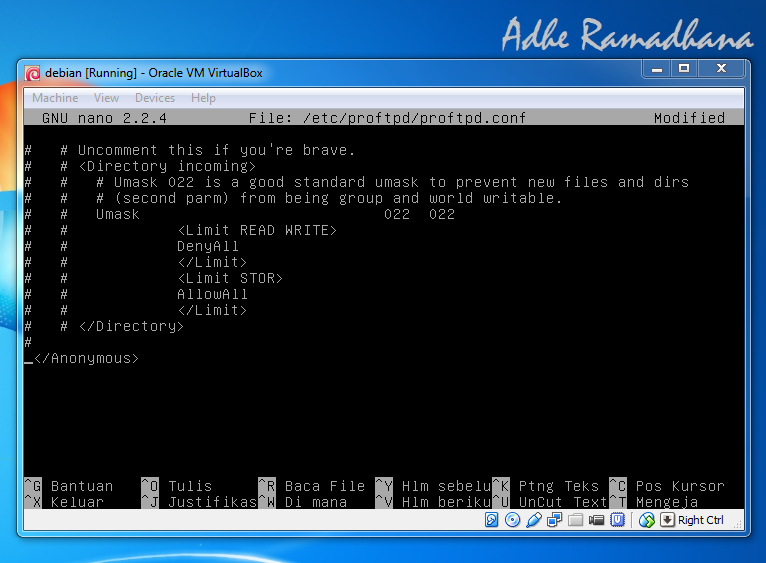Click the file path /etc/proftpd/proftpd.conf header
Image resolution: width=766 pixels, height=563 pixels.
(387, 118)
